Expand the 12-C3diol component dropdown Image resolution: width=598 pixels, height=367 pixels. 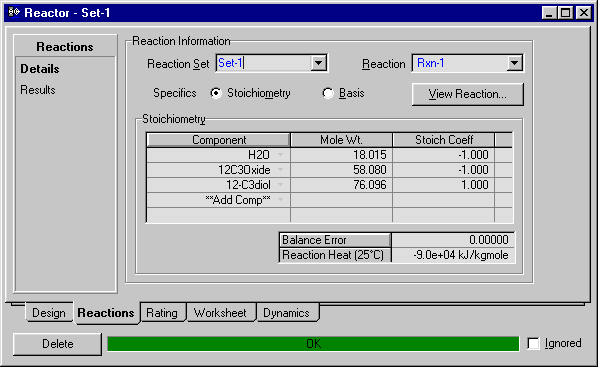tap(280, 185)
